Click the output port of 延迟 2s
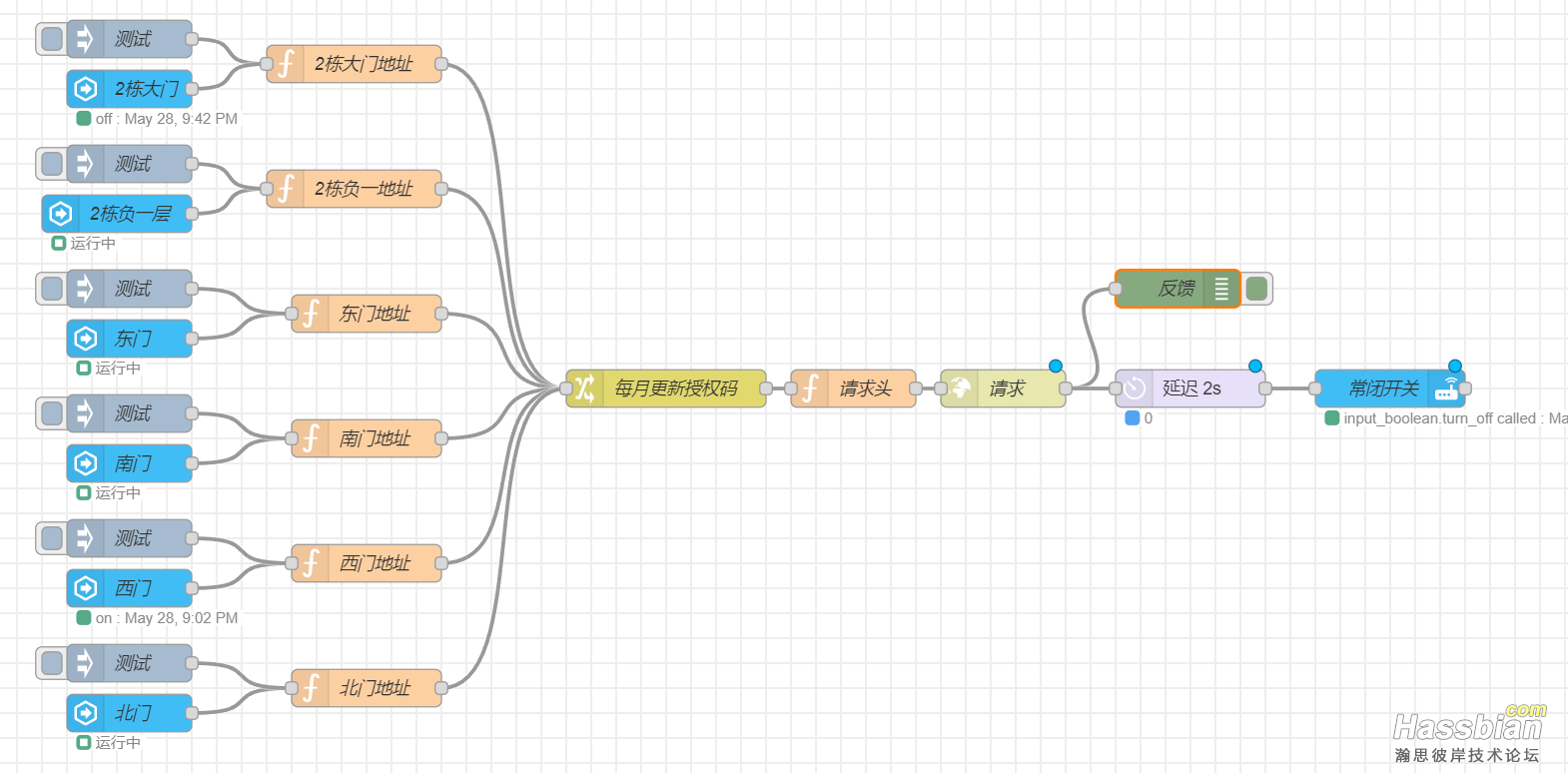The width and height of the screenshot is (1568, 773). point(1265,388)
